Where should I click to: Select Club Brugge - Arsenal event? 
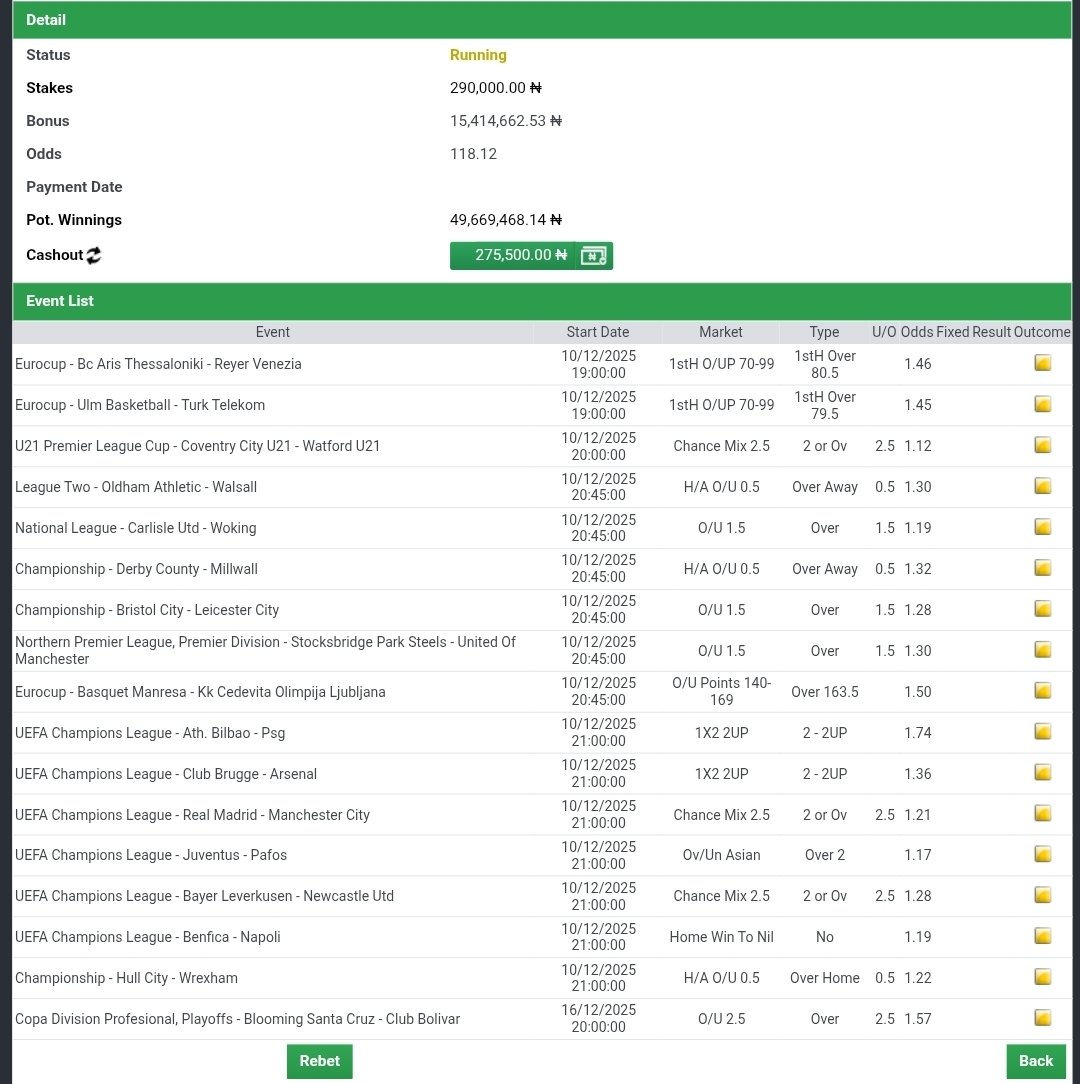166,774
